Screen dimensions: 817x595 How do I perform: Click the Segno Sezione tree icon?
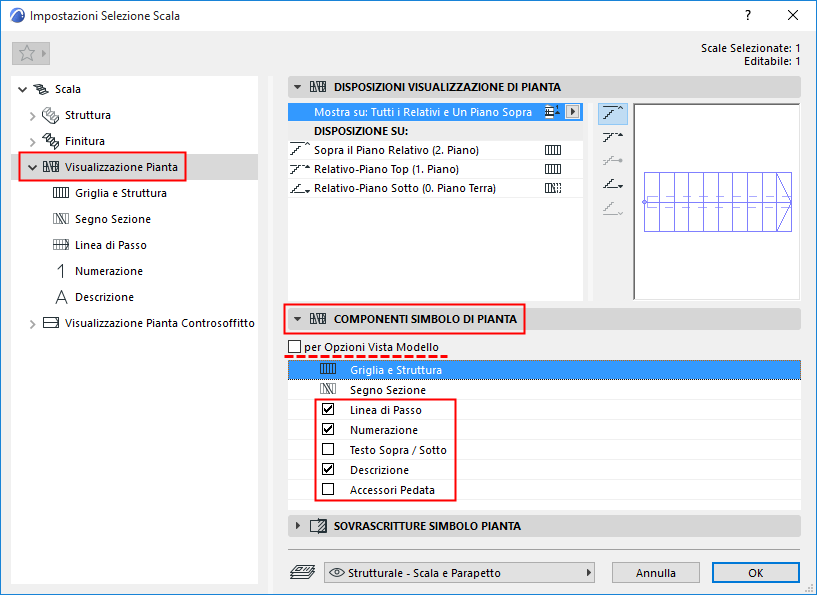(60, 219)
